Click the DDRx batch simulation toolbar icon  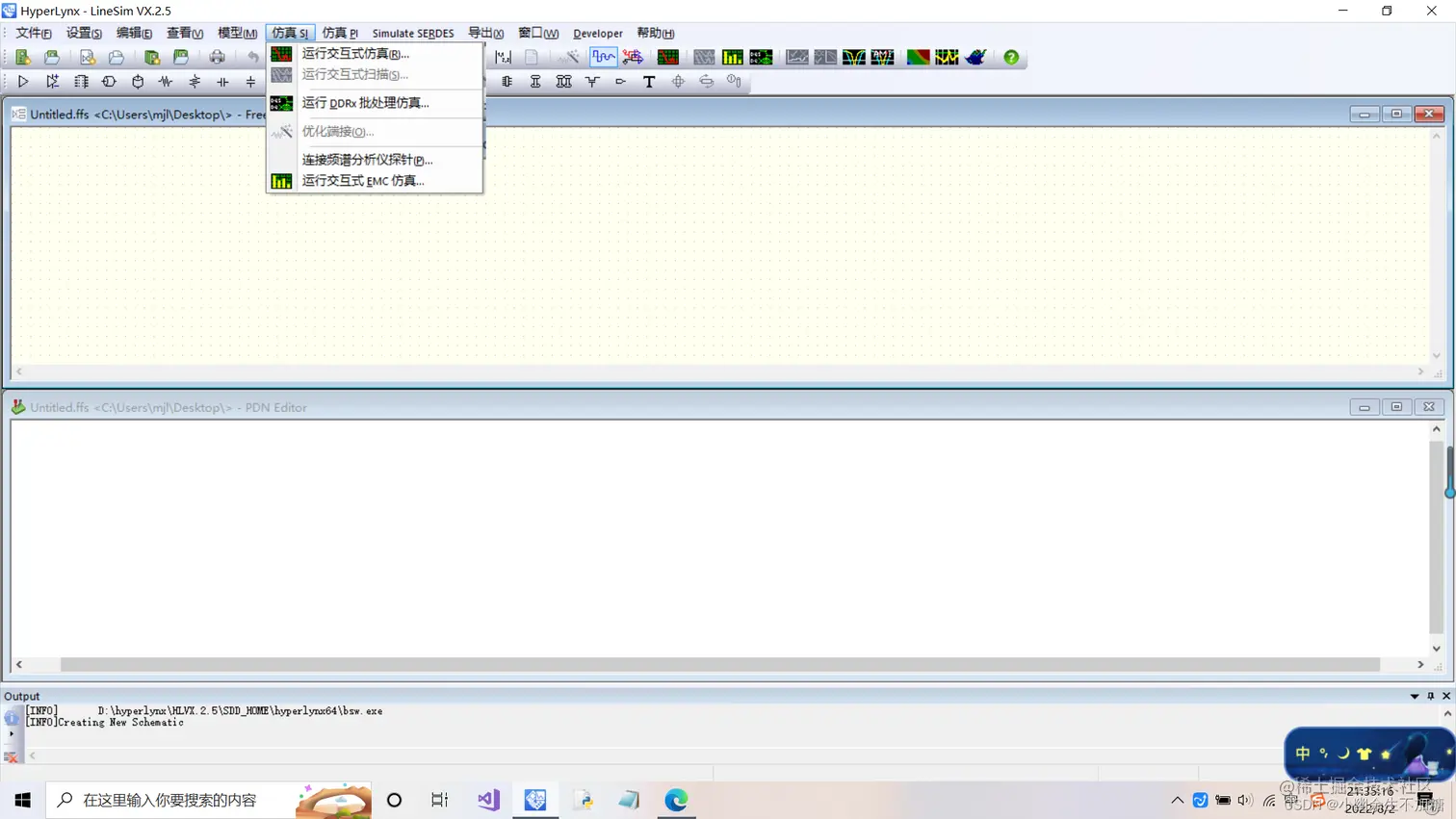[761, 58]
